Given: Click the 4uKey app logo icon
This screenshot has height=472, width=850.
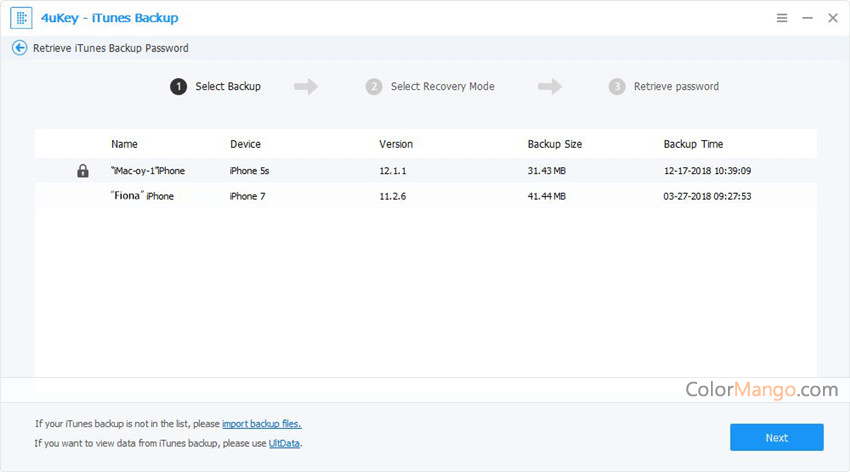Looking at the screenshot, I should click(x=21, y=18).
